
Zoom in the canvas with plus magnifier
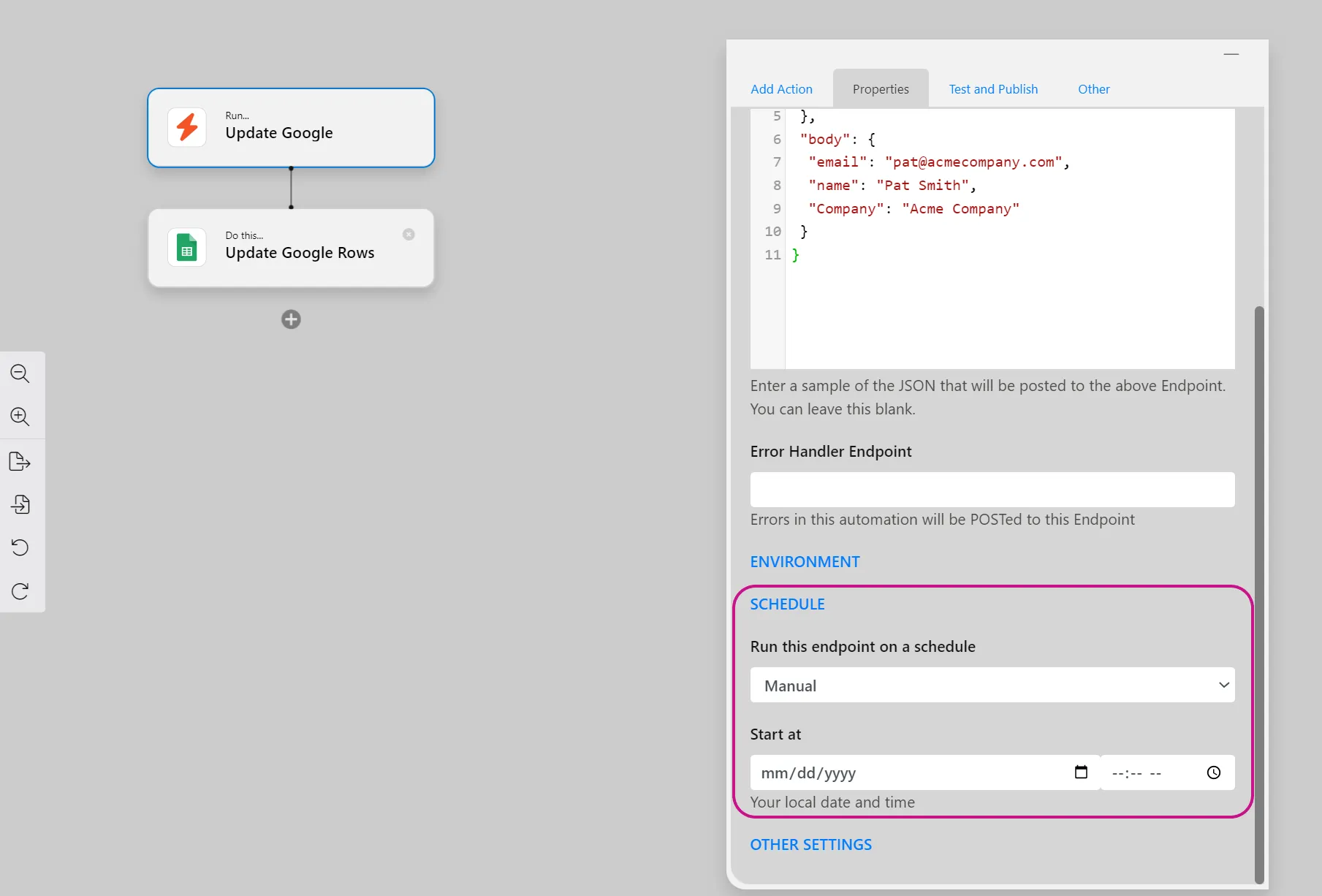click(20, 417)
